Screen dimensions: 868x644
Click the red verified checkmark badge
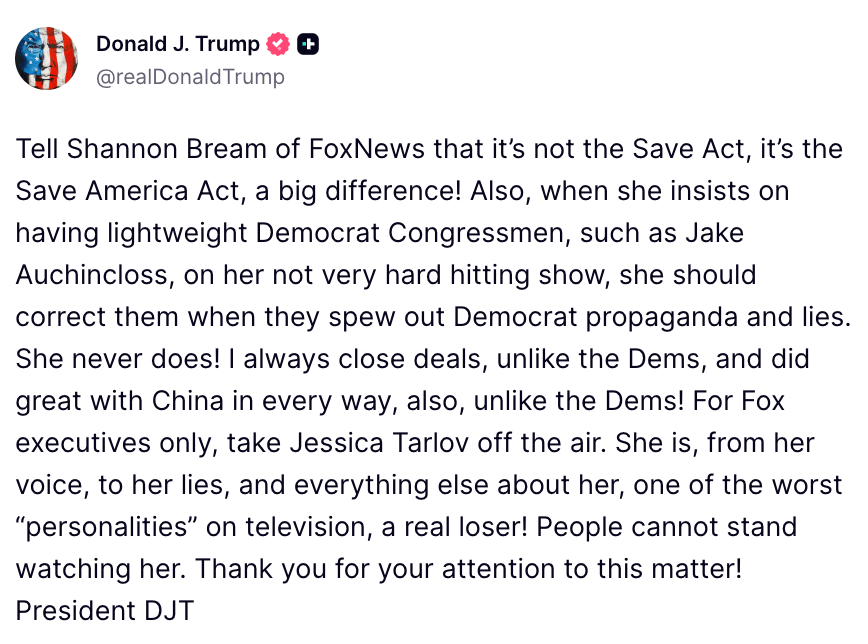(x=278, y=44)
